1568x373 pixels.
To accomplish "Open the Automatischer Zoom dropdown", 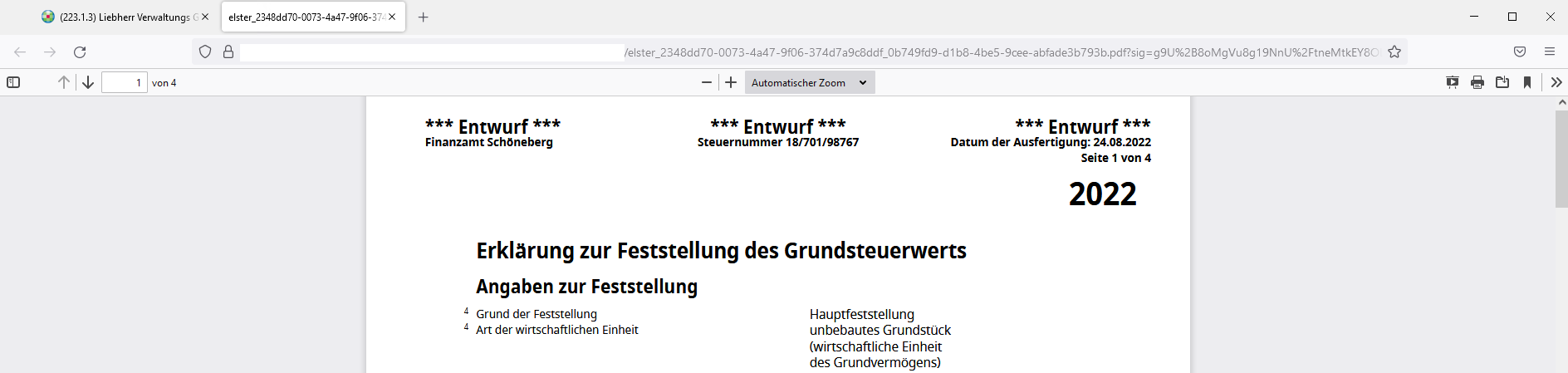I will pos(810,82).
